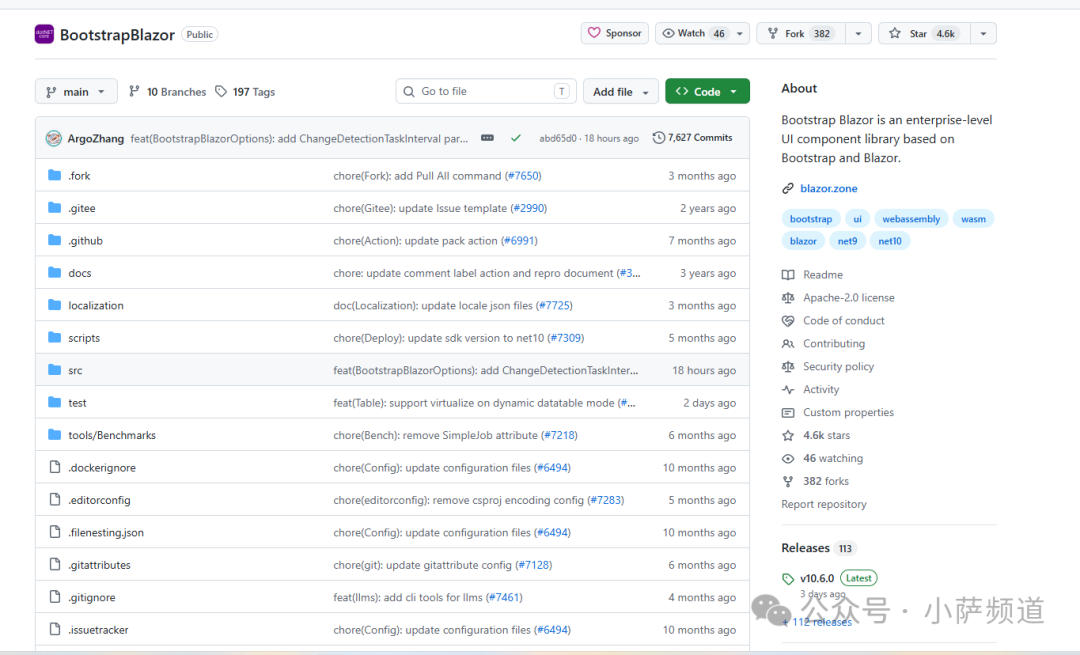Click the Watch eye button
The height and width of the screenshot is (655, 1080).
[694, 33]
